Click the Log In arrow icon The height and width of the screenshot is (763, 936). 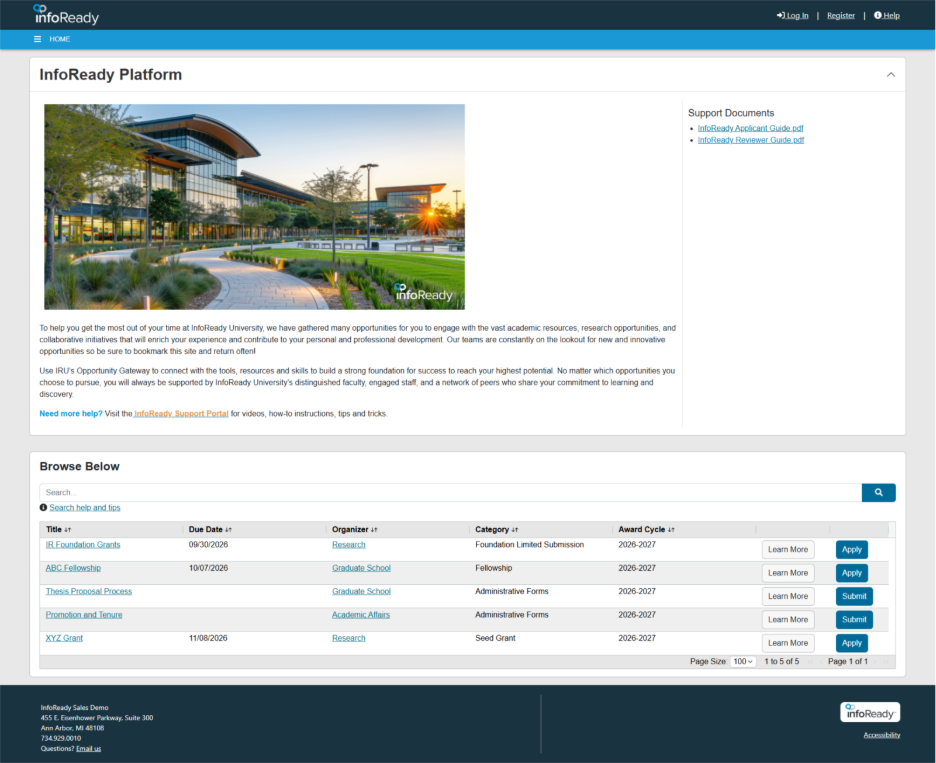coord(781,15)
